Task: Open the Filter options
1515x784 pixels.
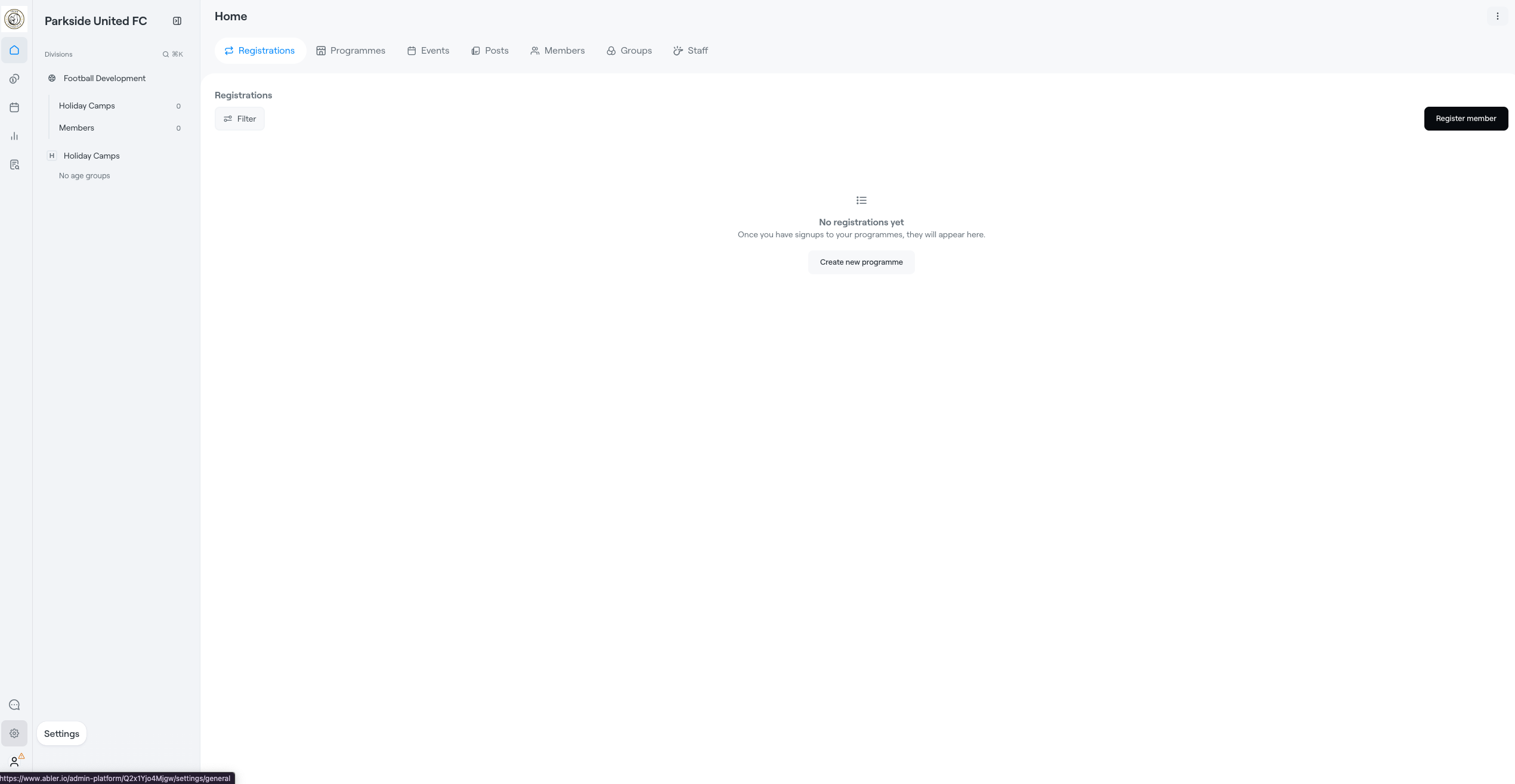Action: point(240,119)
